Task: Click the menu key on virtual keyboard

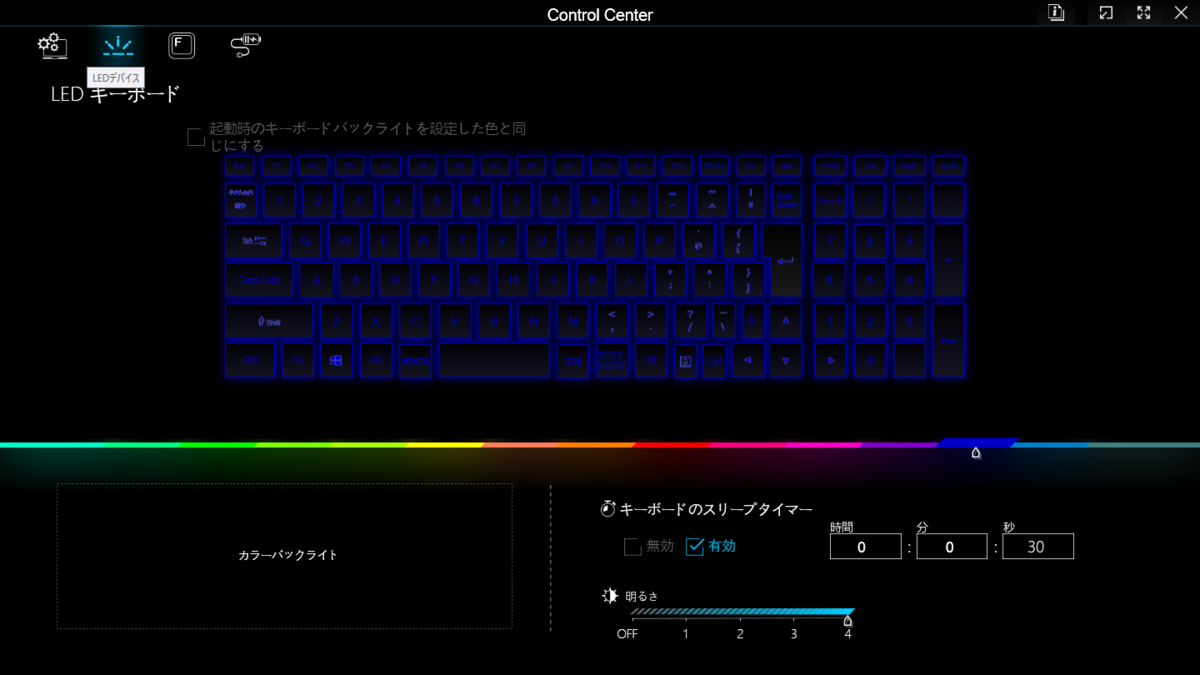Action: click(685, 361)
